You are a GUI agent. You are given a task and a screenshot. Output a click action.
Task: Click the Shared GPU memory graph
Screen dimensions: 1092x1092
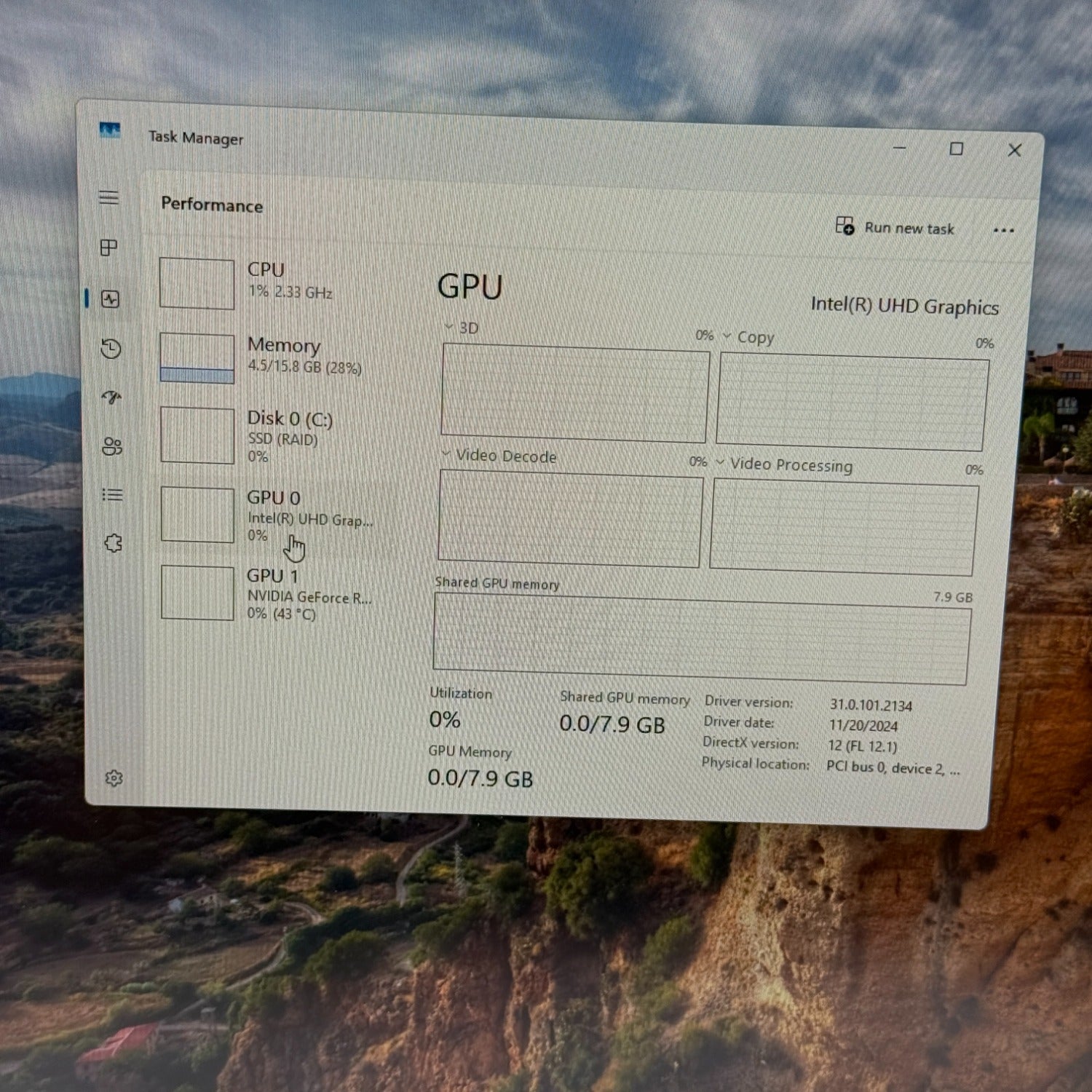(700, 638)
